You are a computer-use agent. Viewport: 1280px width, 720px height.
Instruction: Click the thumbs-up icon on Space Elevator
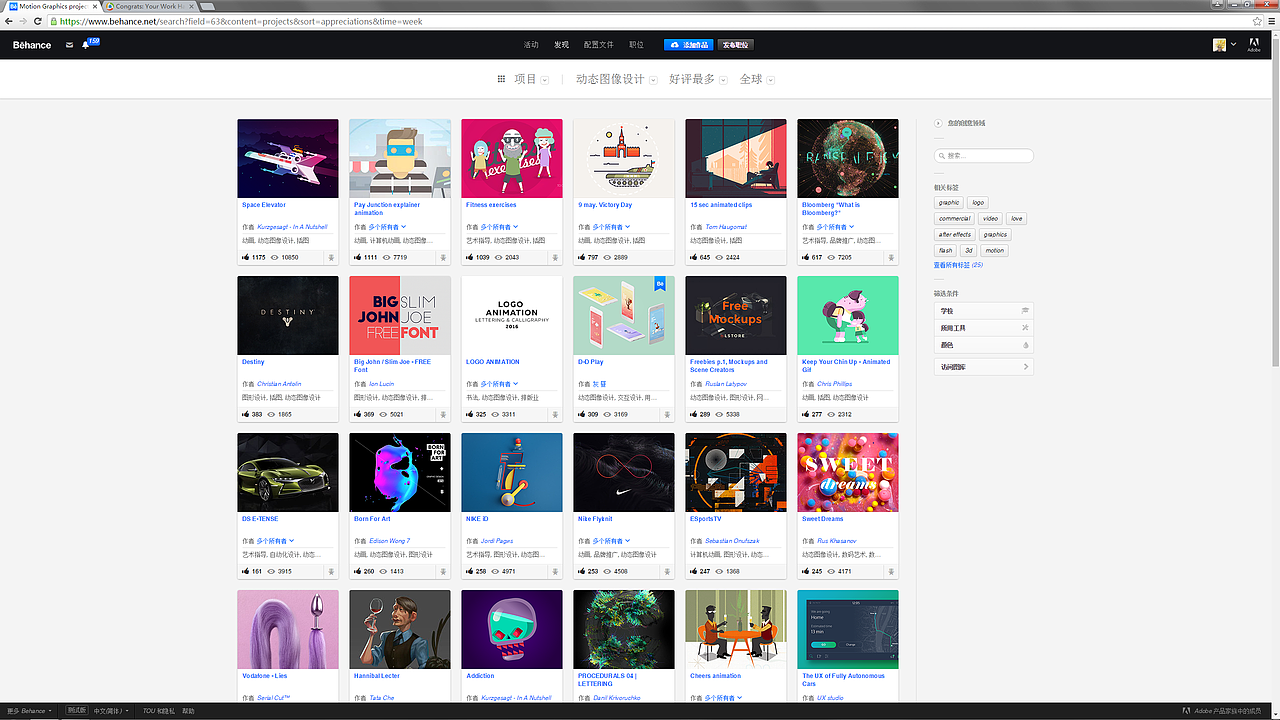pos(246,257)
